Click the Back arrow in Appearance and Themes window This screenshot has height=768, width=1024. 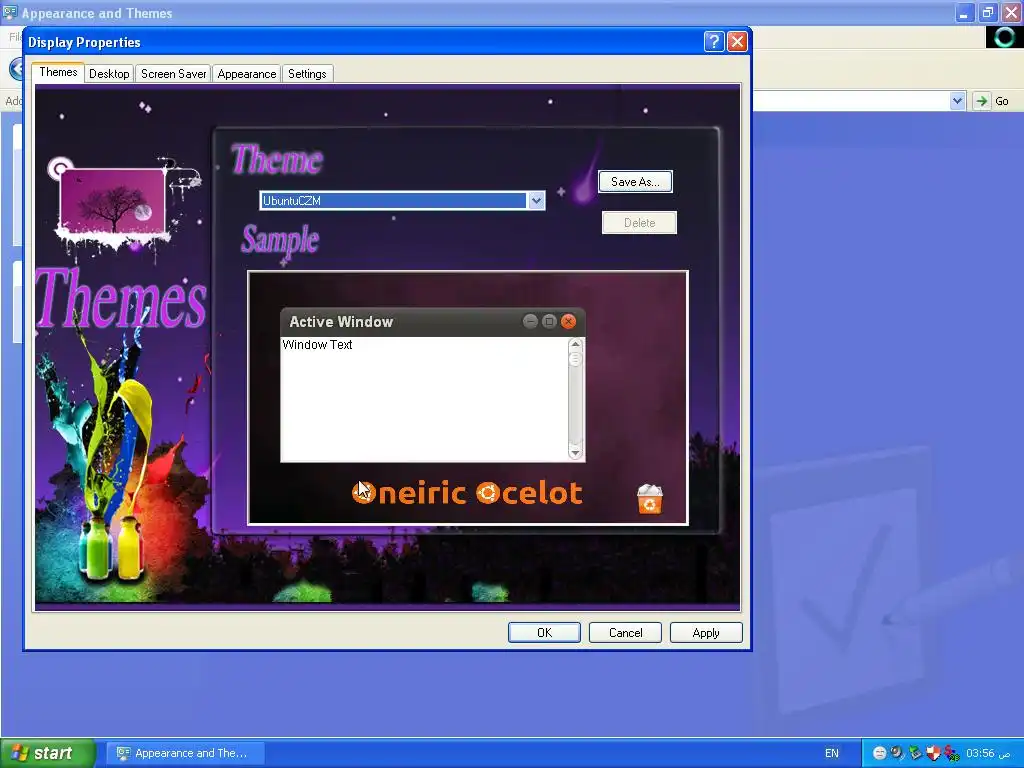[16, 69]
